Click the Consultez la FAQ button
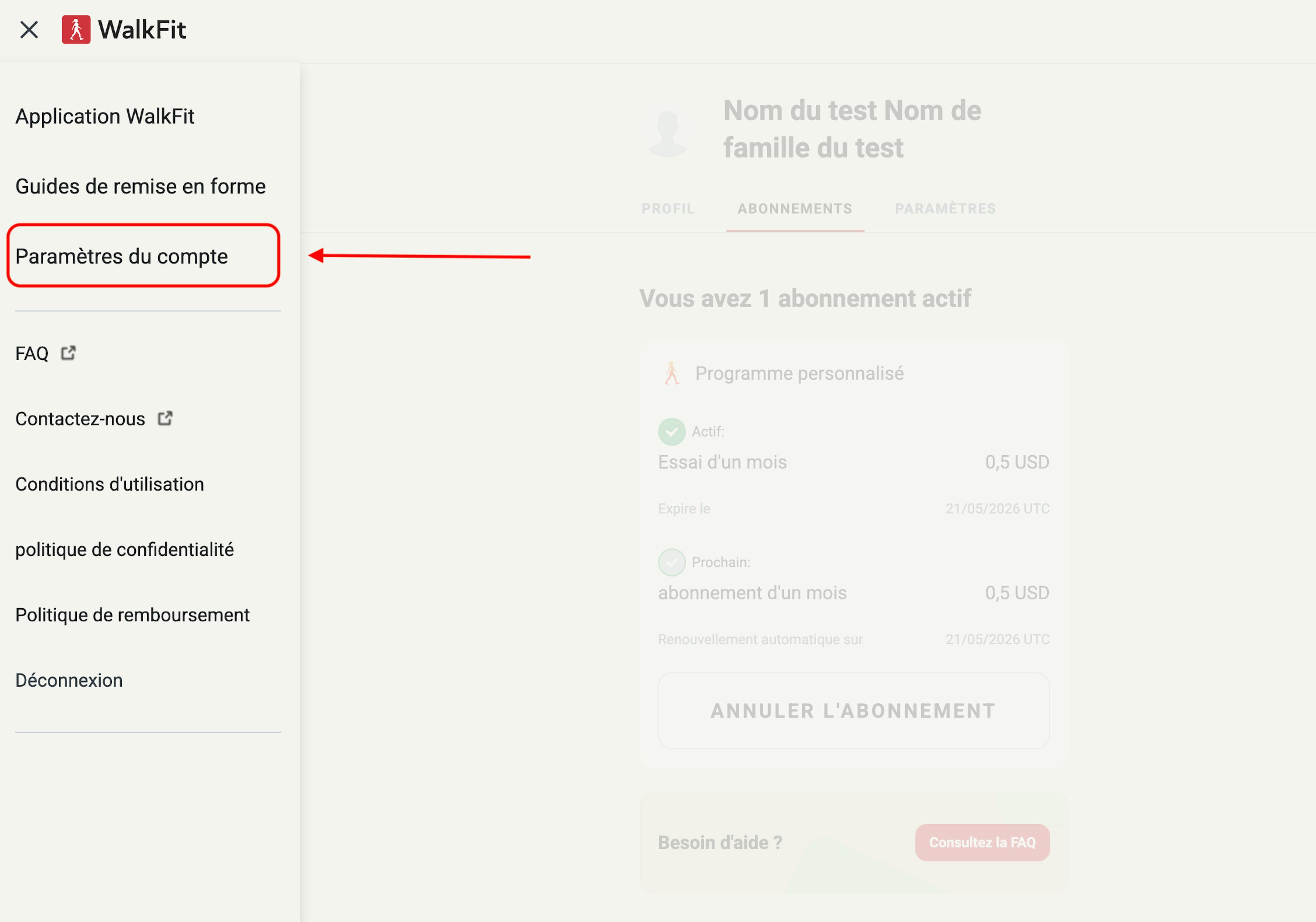 click(983, 843)
